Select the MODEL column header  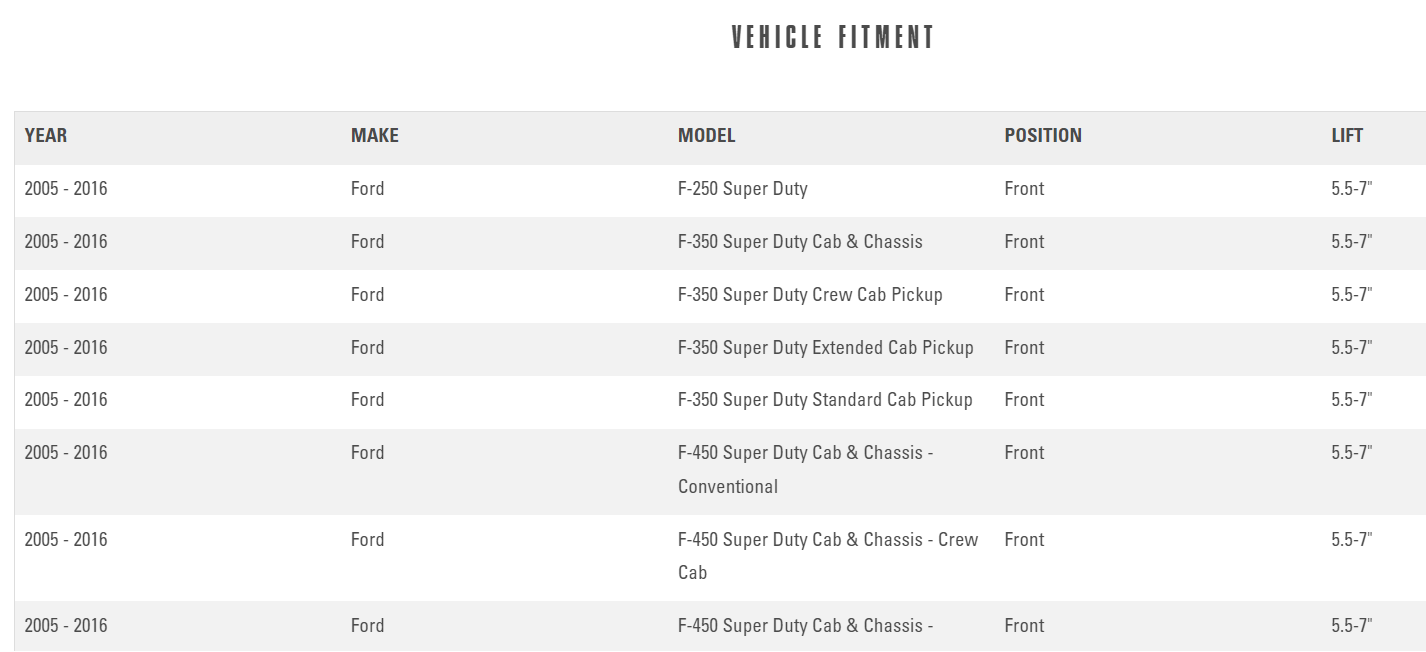(x=706, y=136)
